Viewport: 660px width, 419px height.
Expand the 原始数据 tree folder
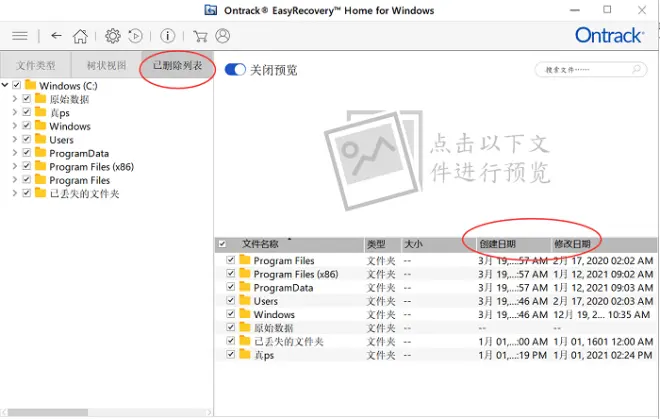coord(15,99)
